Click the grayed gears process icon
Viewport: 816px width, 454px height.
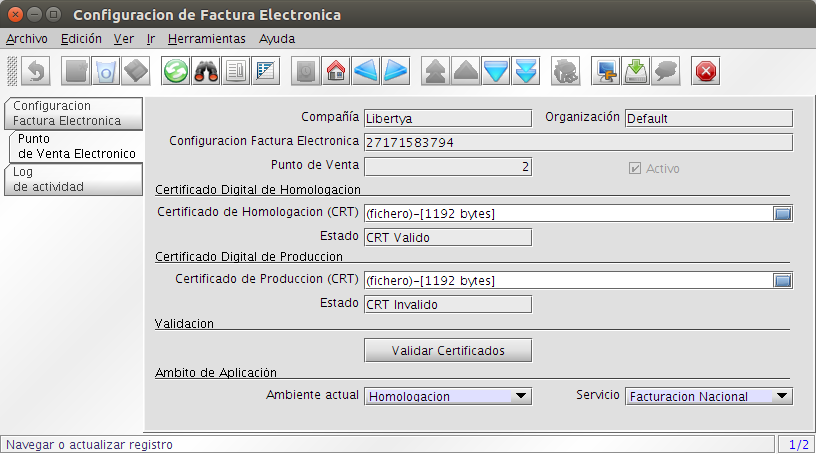click(566, 71)
